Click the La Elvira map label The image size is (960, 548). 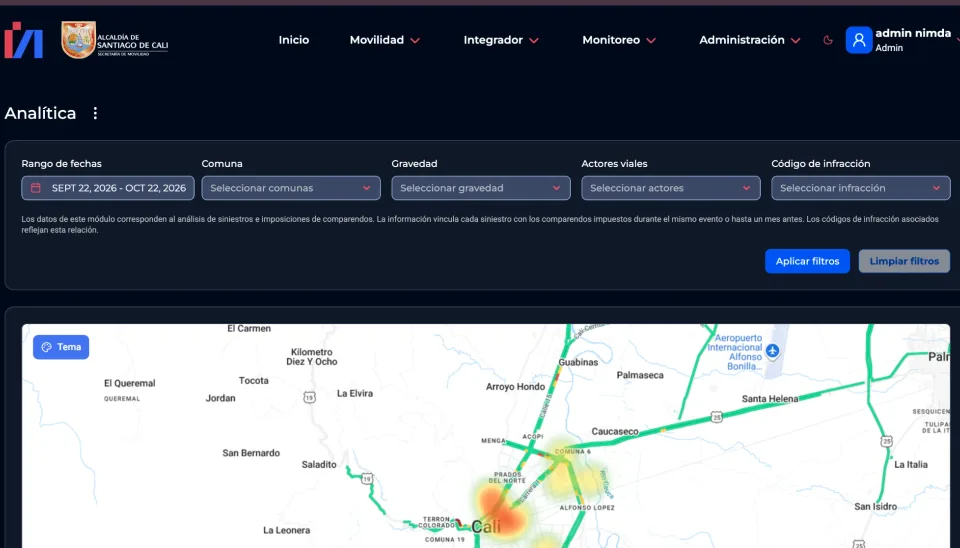tap(354, 394)
